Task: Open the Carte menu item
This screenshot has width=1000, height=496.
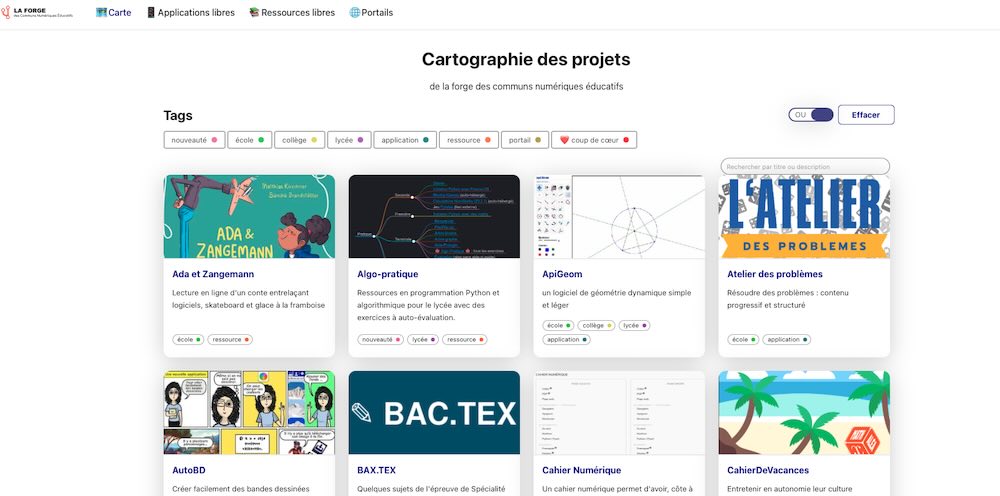Action: (x=114, y=12)
